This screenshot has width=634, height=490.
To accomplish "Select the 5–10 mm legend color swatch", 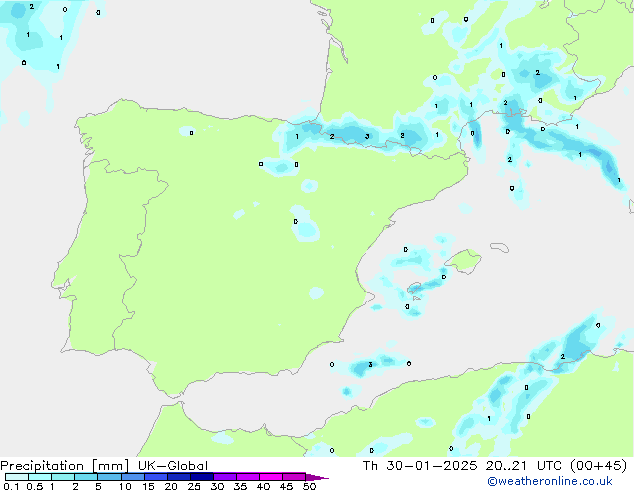I will point(109,477).
